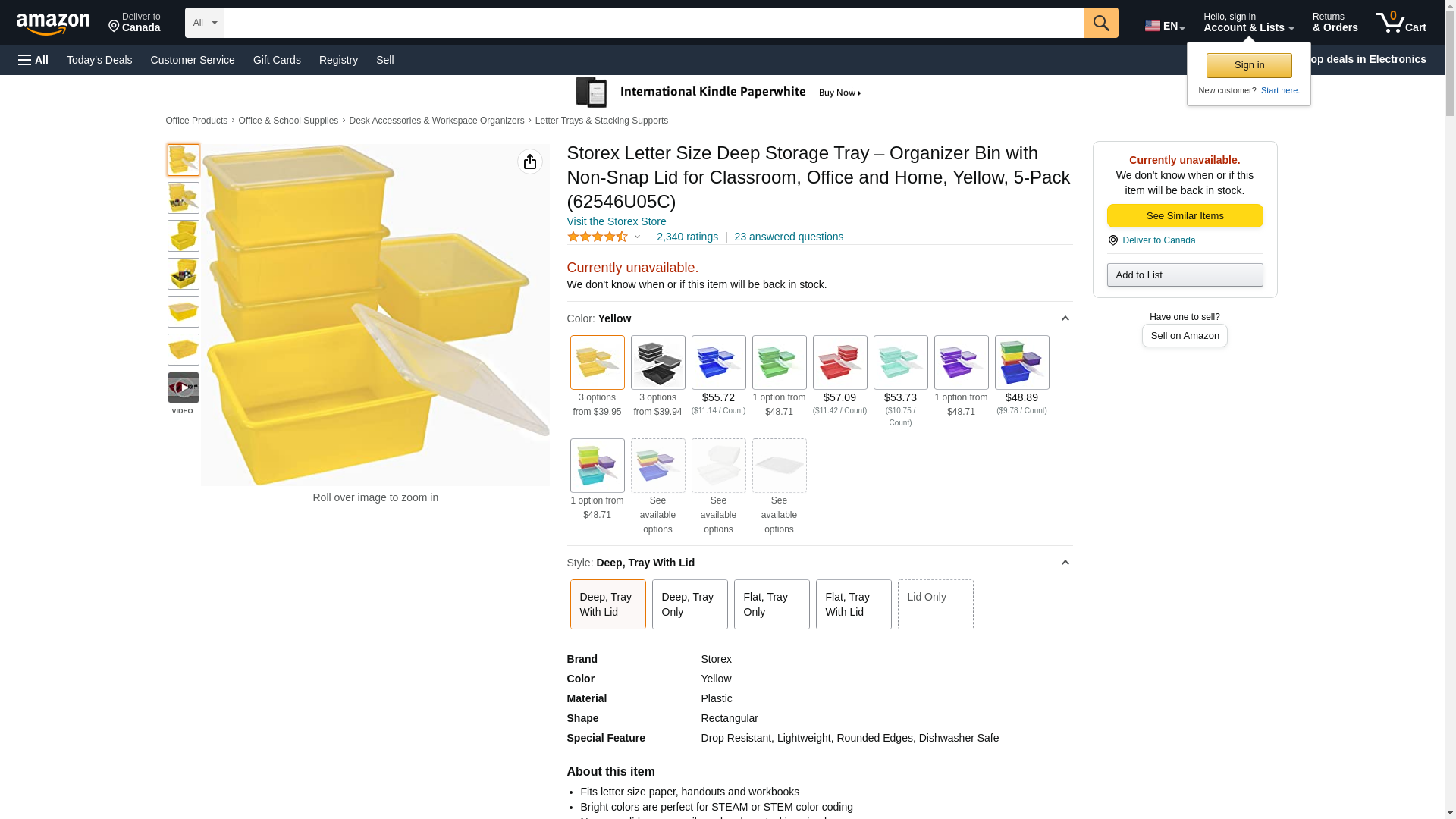Open the All hamburger menu
The width and height of the screenshot is (1456, 819).
coord(33,60)
